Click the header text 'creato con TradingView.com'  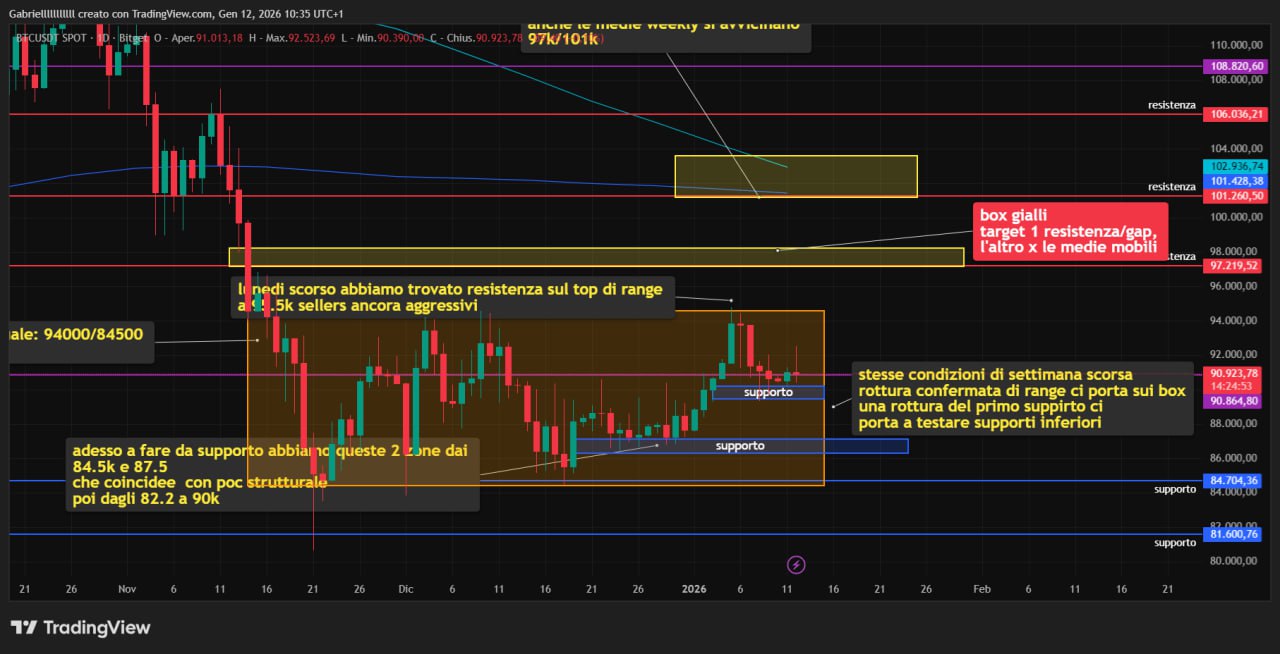(x=146, y=14)
